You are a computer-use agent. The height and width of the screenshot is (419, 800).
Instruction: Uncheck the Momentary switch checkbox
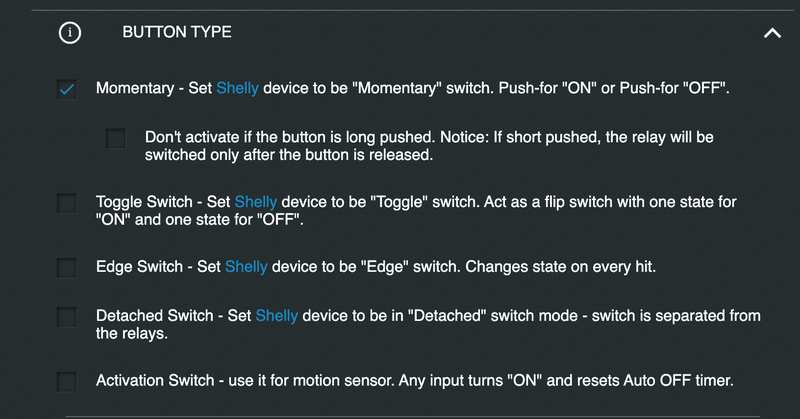click(x=67, y=89)
